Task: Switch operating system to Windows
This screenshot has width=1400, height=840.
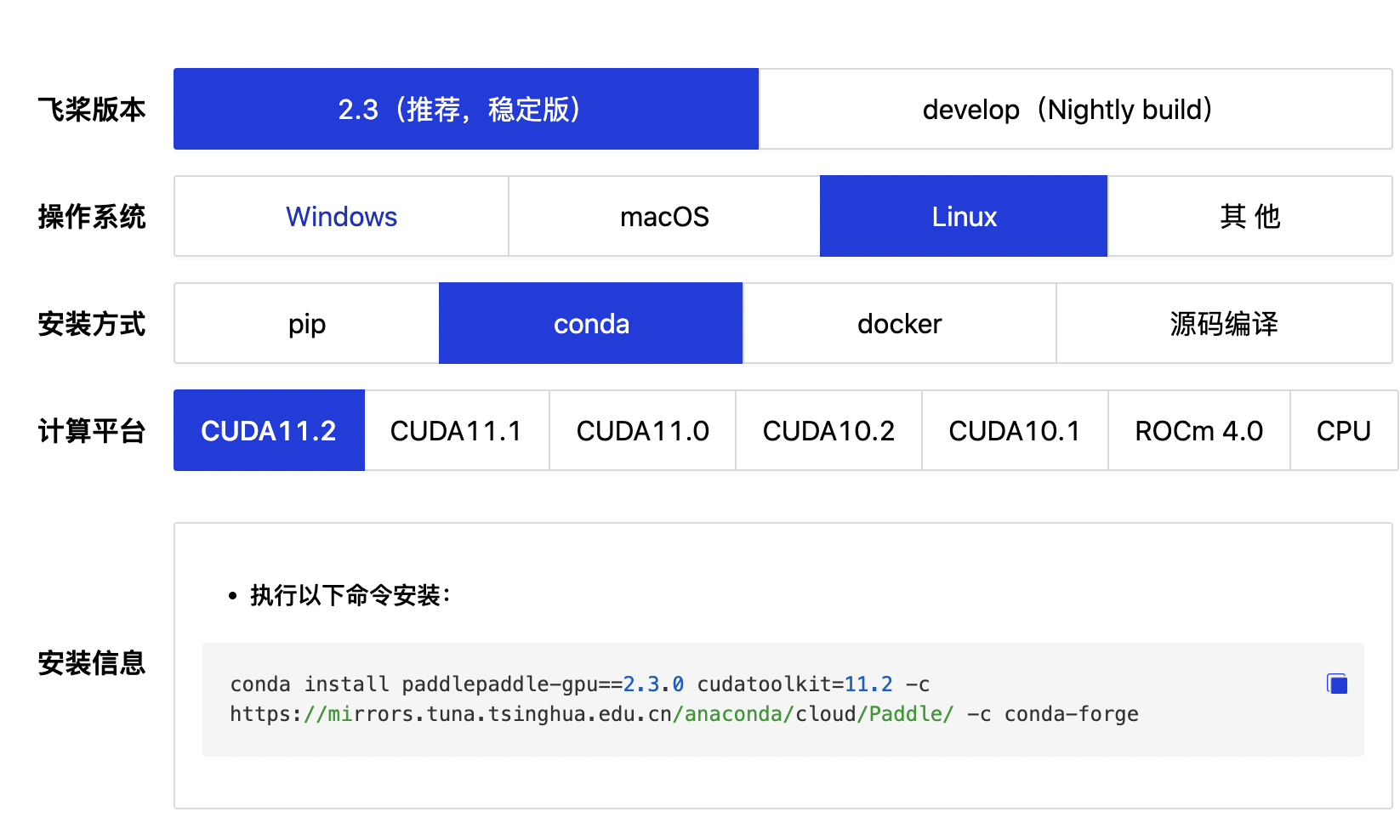Action: click(340, 216)
